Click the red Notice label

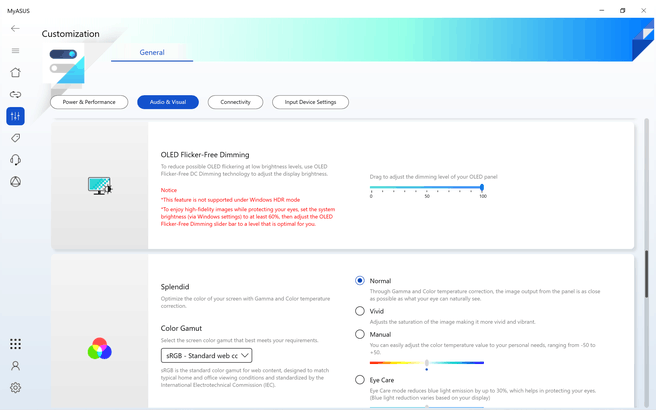pyautogui.click(x=169, y=190)
